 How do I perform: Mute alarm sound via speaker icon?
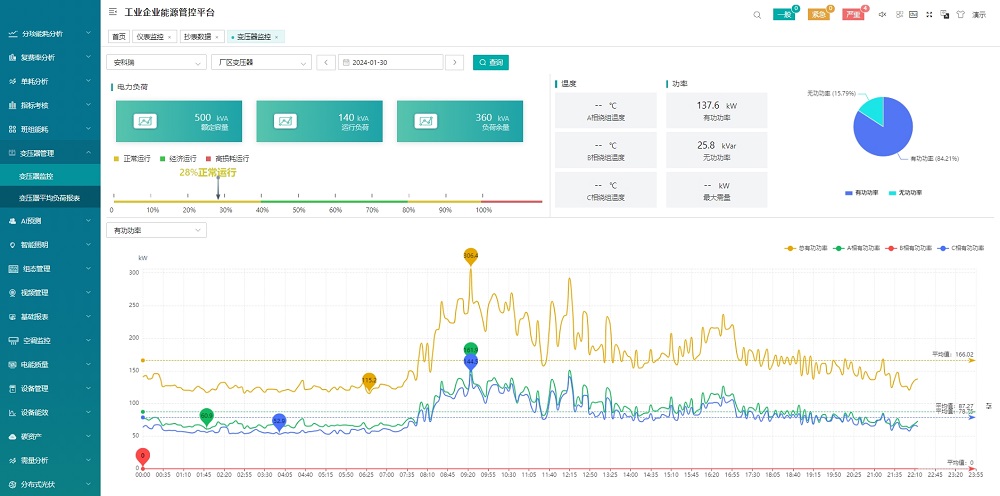point(882,14)
